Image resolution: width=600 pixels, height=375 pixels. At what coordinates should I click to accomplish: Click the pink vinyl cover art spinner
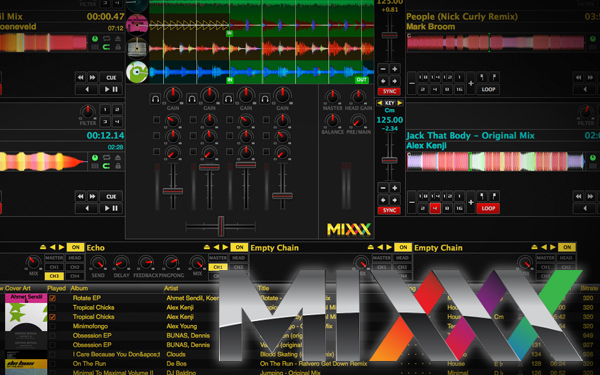point(137,25)
